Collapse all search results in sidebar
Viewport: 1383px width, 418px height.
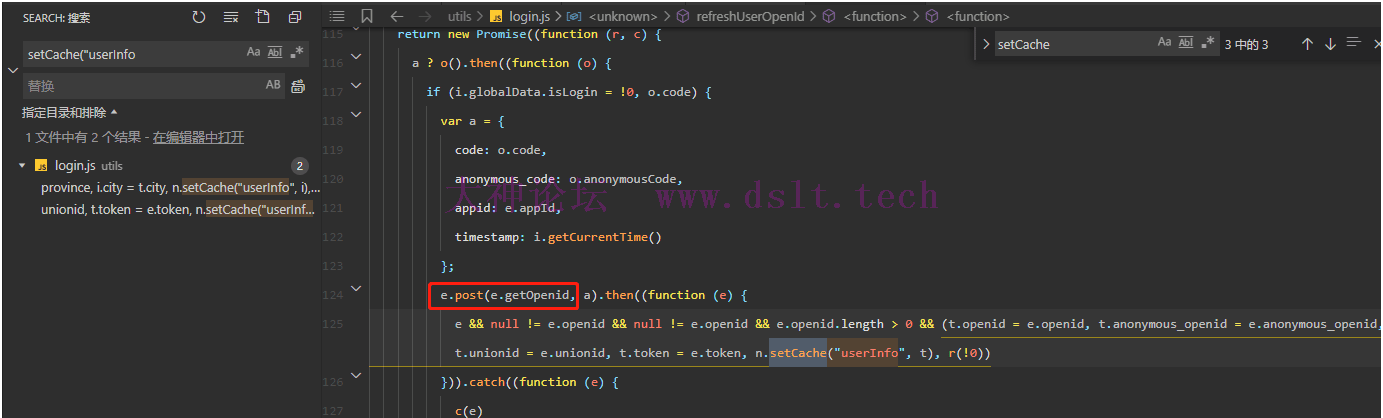pyautogui.click(x=294, y=17)
